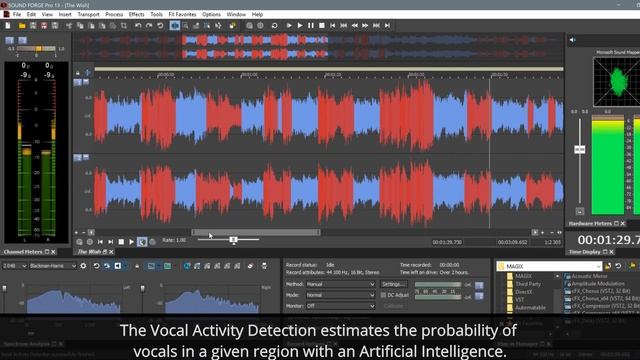Toggle the DC Adjust checkbox
This screenshot has width=640, height=360.
tap(383, 295)
